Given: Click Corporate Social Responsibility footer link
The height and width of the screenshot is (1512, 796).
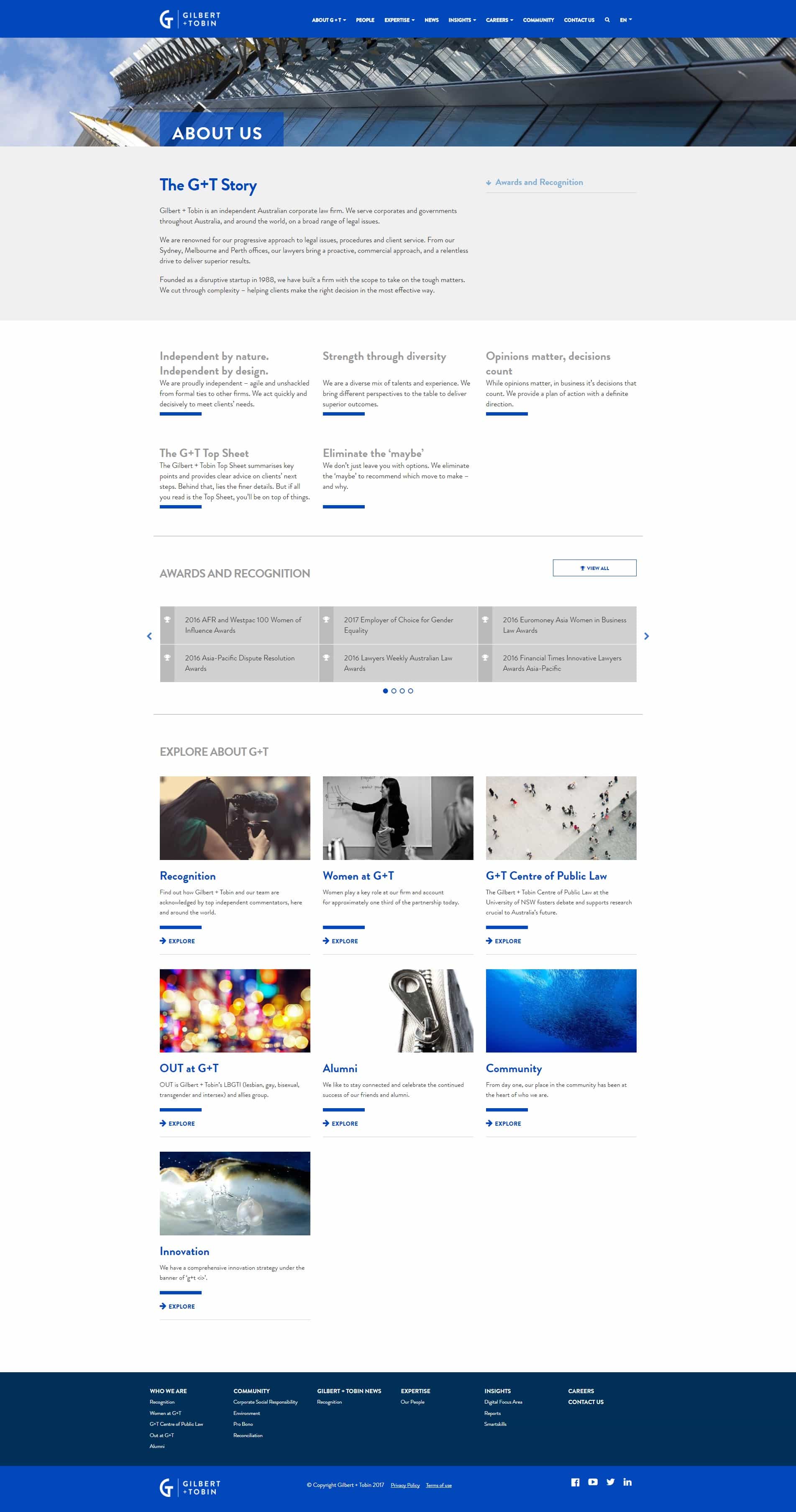Looking at the screenshot, I should tap(266, 1402).
